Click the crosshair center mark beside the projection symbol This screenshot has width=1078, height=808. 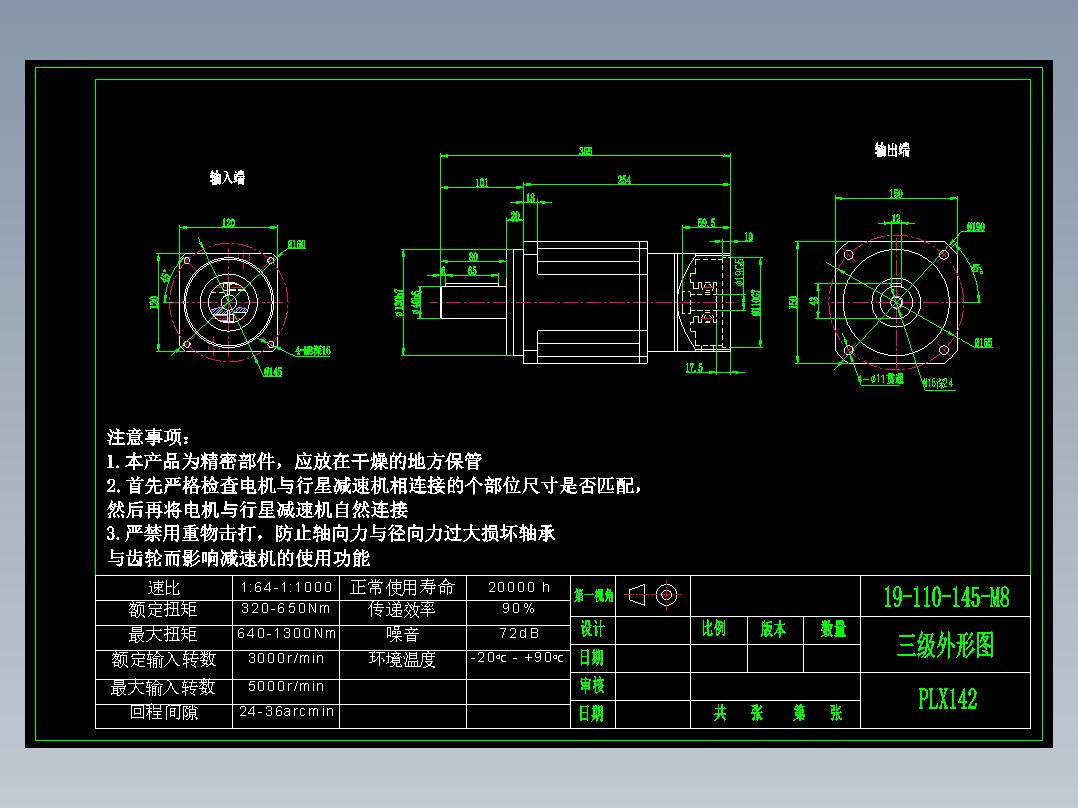pyautogui.click(x=668, y=595)
